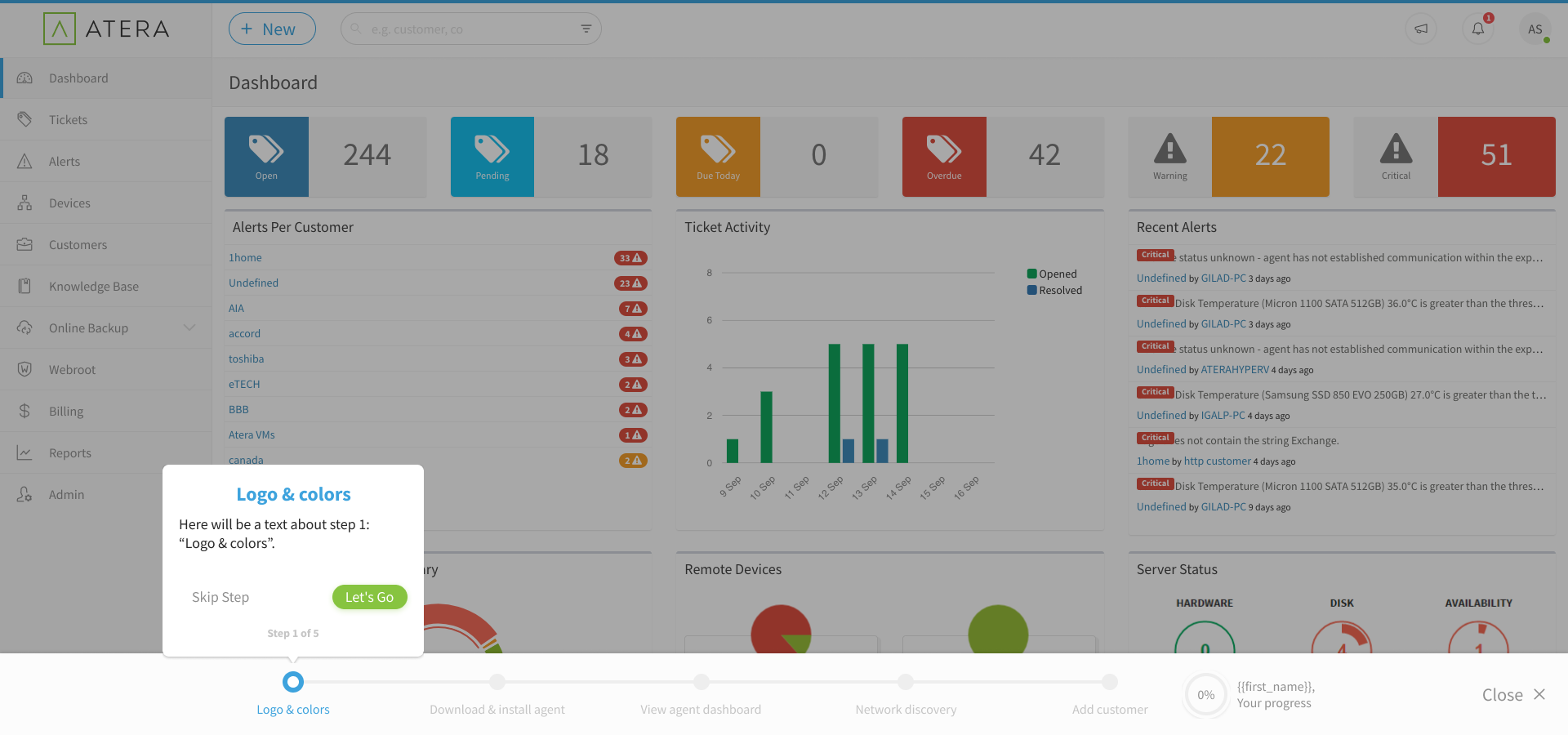The height and width of the screenshot is (735, 1568).
Task: Select the Logo & colors step circle
Action: tap(293, 682)
